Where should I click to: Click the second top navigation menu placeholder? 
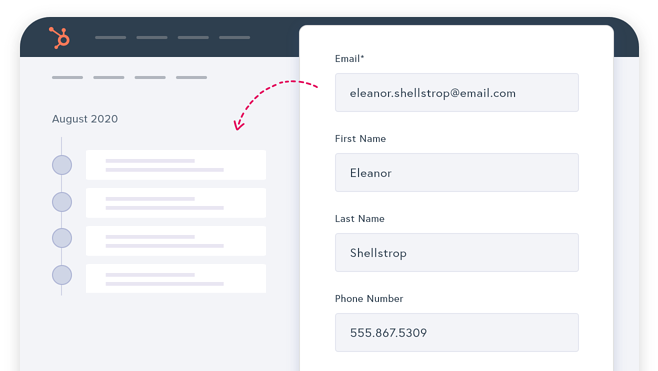click(152, 37)
